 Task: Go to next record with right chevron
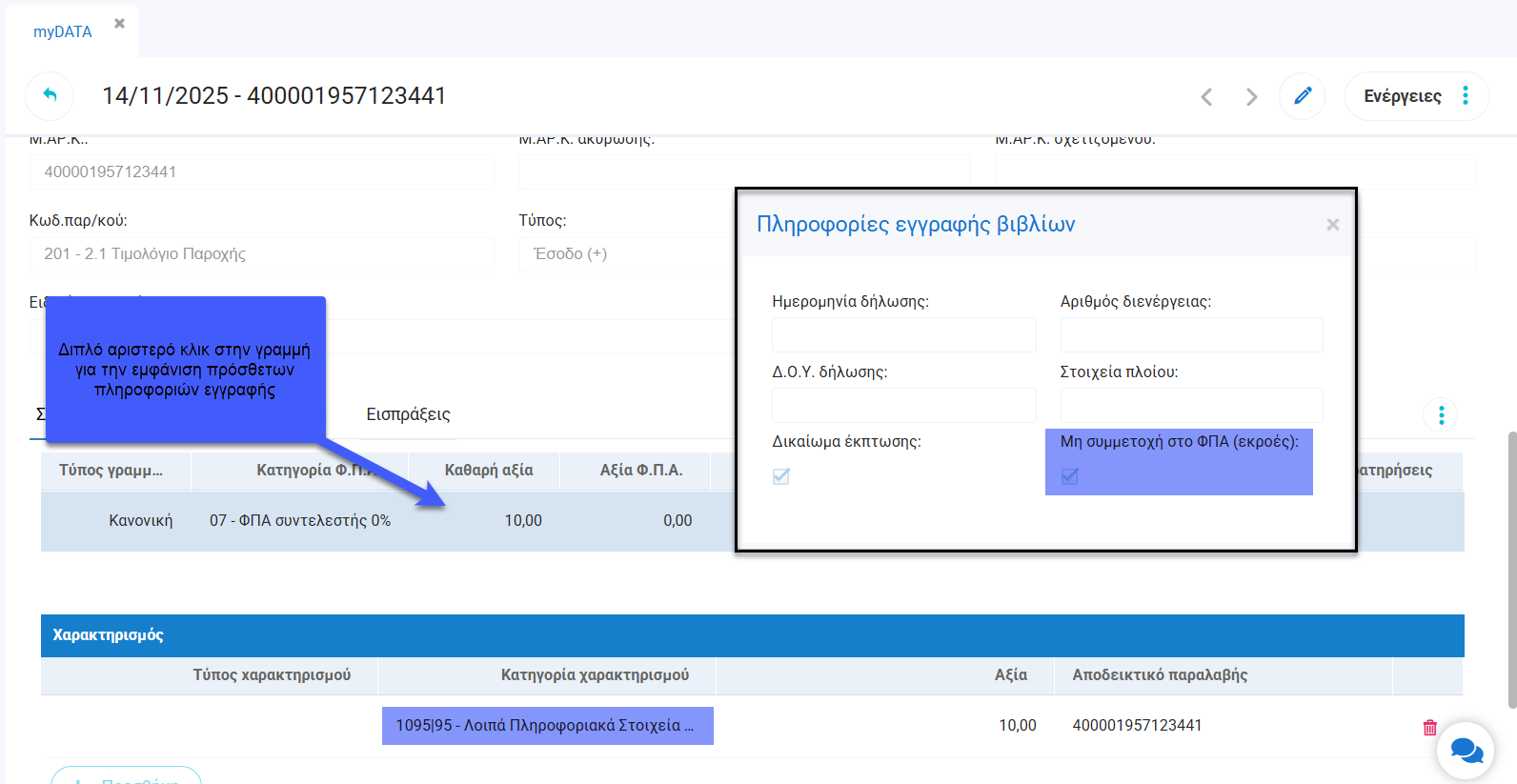[1251, 97]
